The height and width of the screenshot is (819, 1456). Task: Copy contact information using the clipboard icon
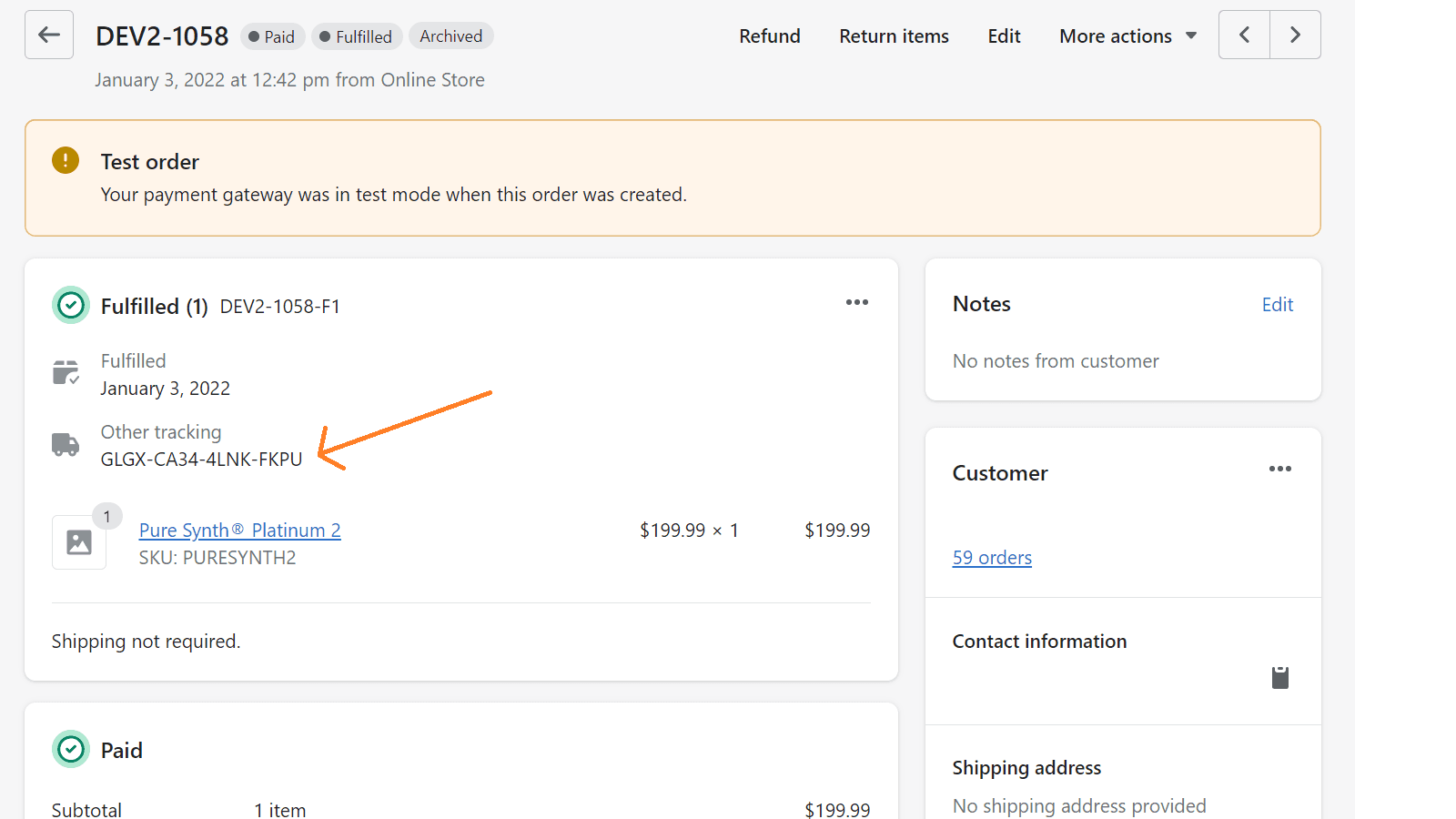(x=1280, y=677)
